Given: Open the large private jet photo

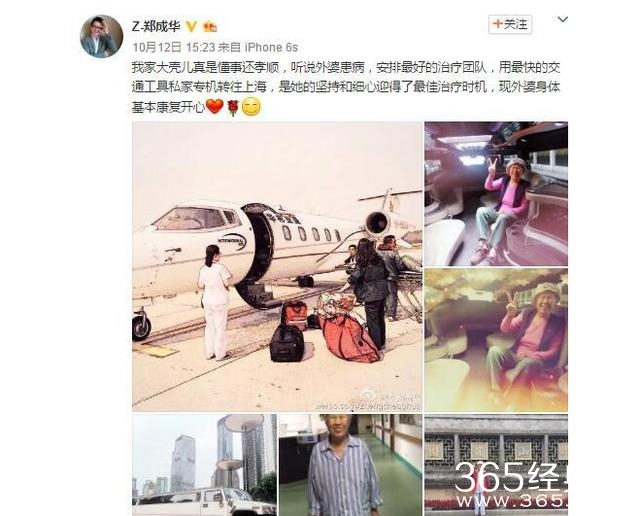Looking at the screenshot, I should point(277,266).
